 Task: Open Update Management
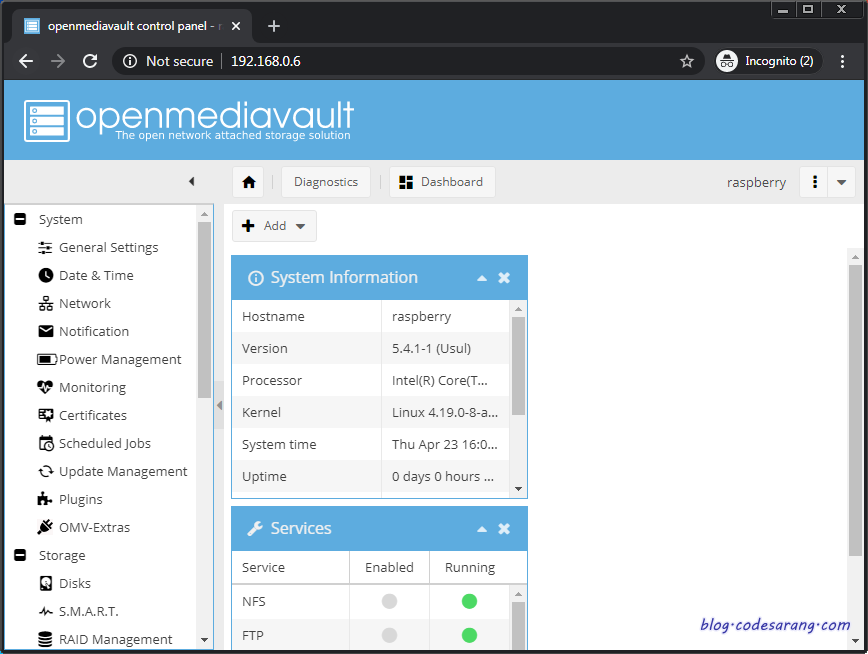tap(112, 471)
